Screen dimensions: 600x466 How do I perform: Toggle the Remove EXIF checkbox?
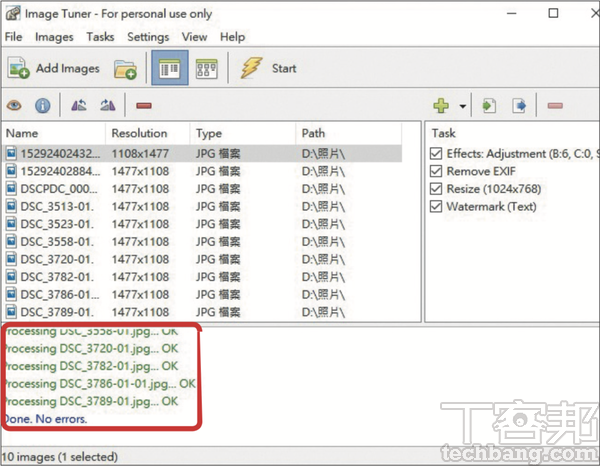(435, 172)
